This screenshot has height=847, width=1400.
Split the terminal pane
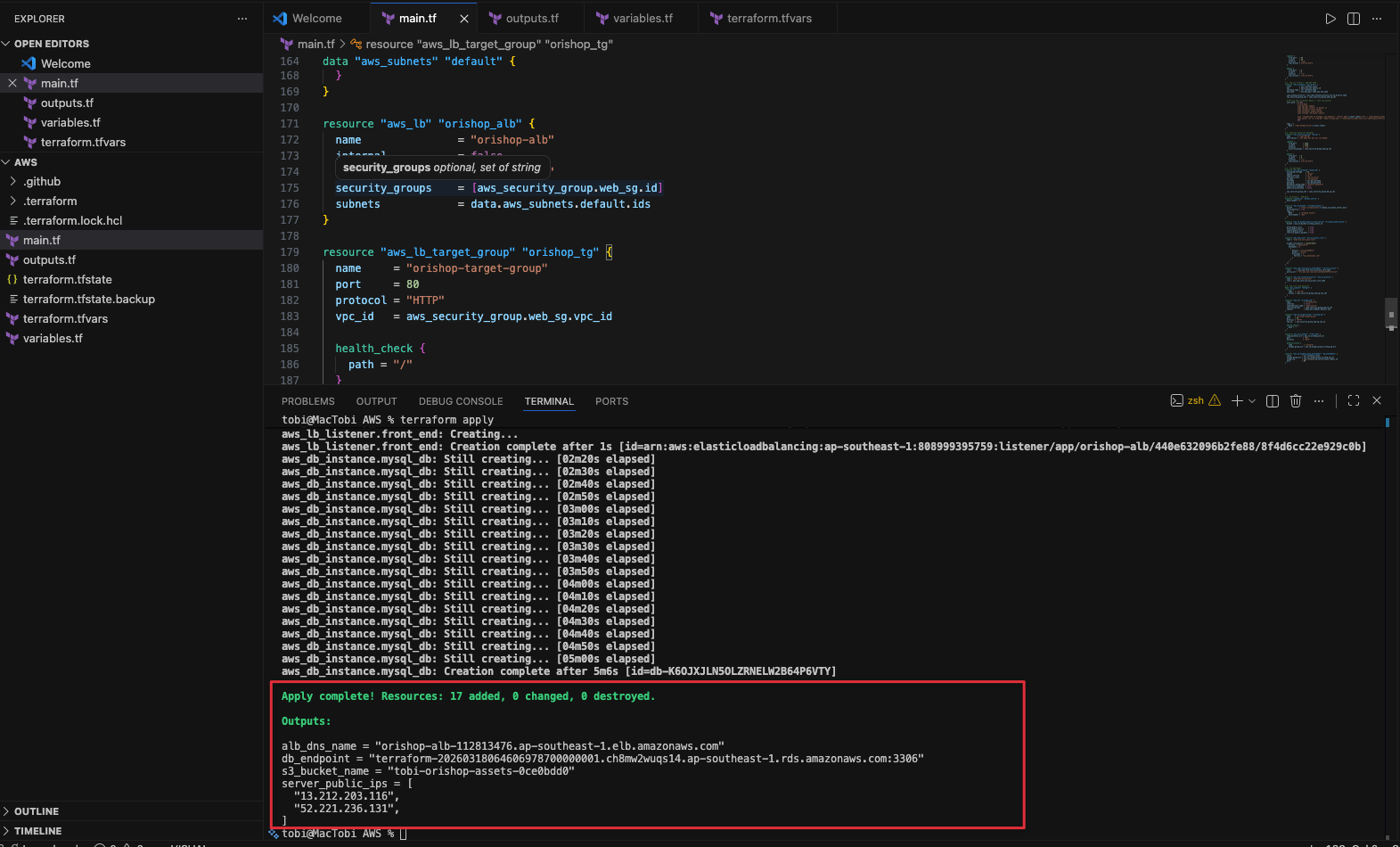coord(1273,401)
